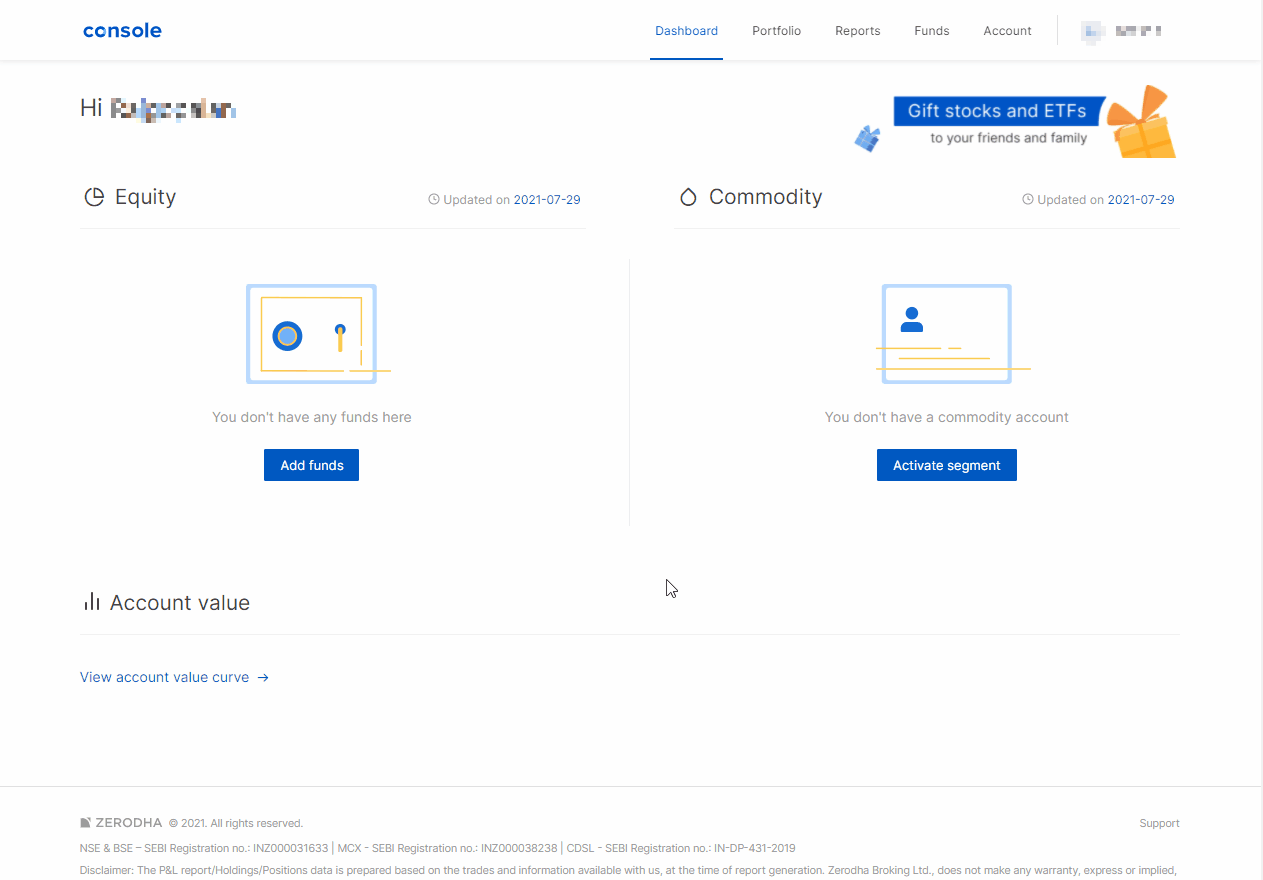Click Equity updated date 2021-07-29
Viewport: 1263px width, 880px height.
click(x=547, y=200)
